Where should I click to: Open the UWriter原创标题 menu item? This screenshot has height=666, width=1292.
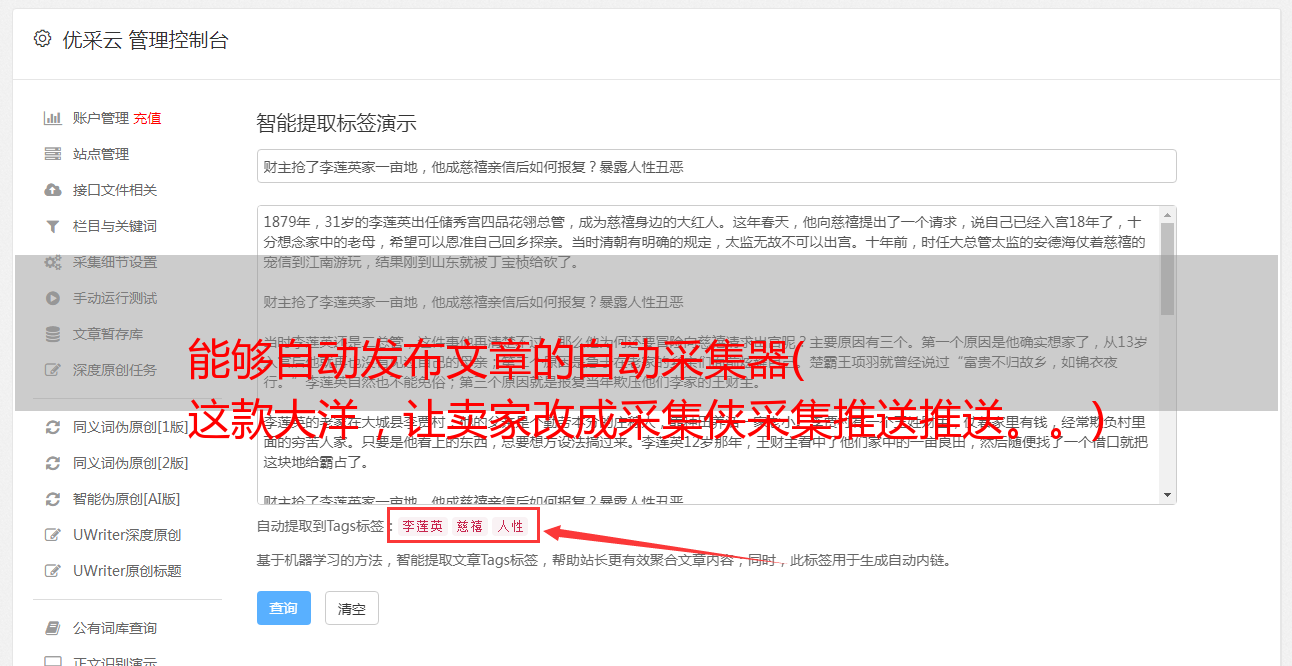click(127, 571)
